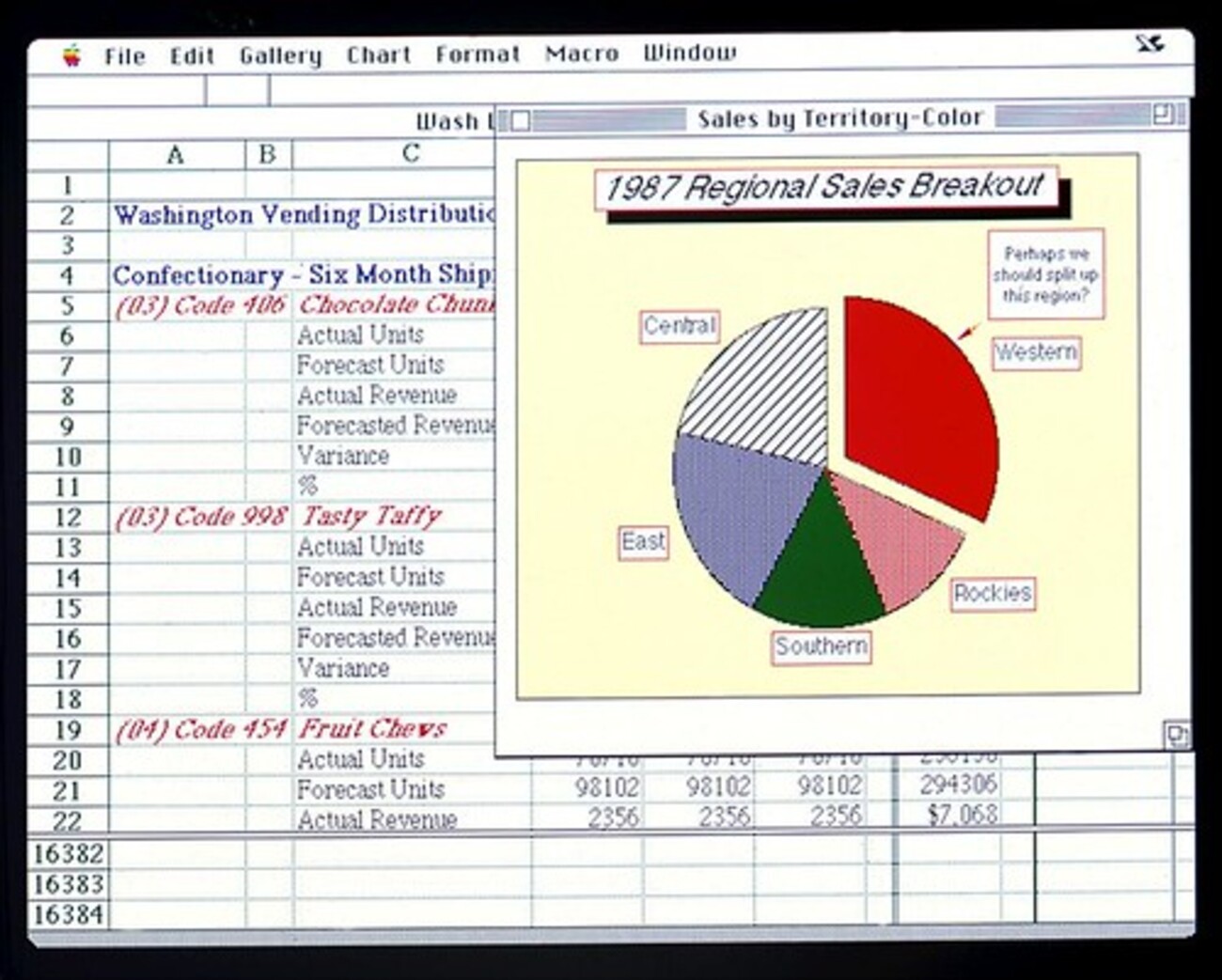The height and width of the screenshot is (980, 1222).
Task: Click the East label on the chart
Action: 643,542
